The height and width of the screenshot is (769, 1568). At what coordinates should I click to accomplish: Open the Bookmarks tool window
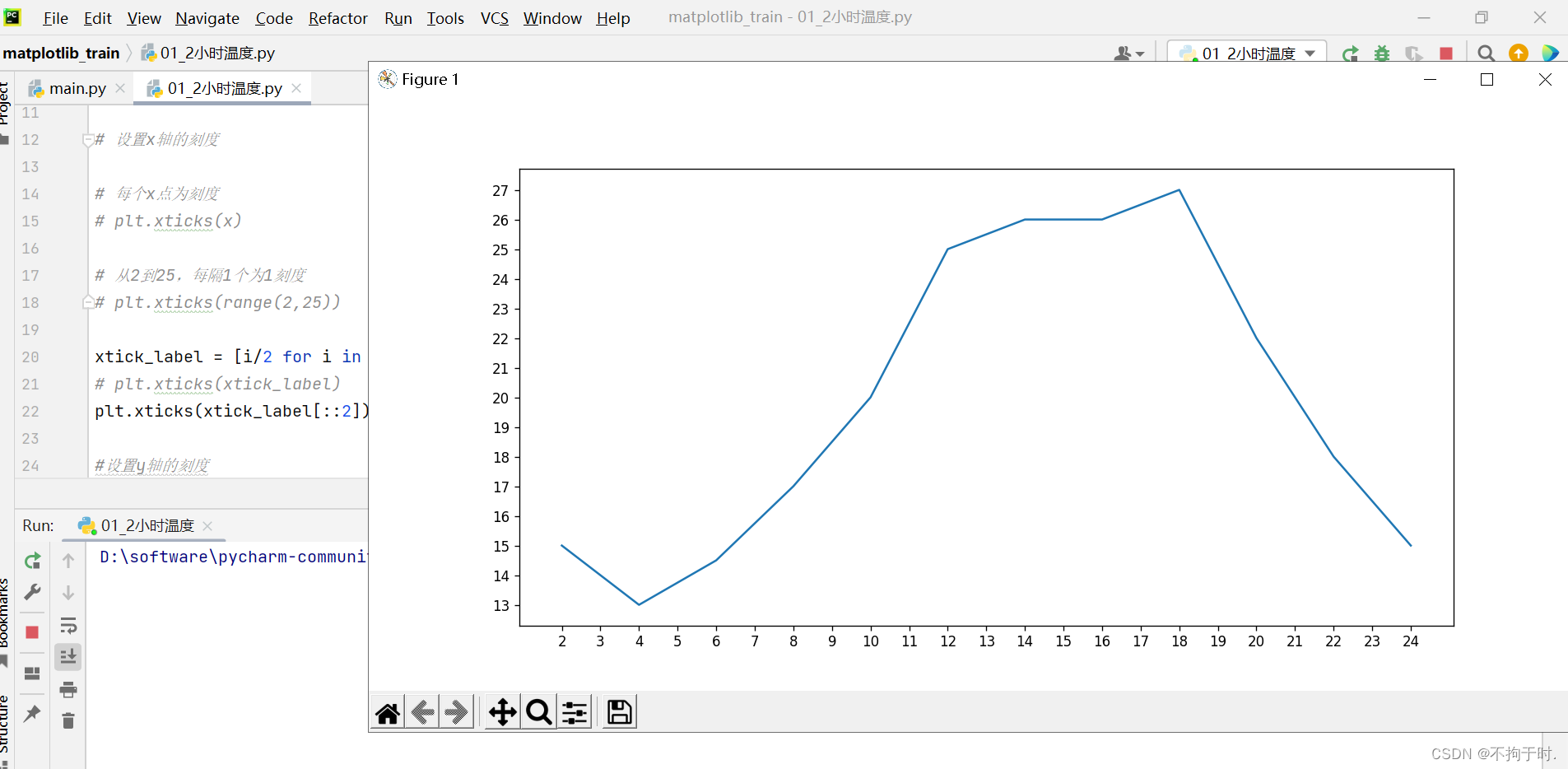[x=5, y=613]
